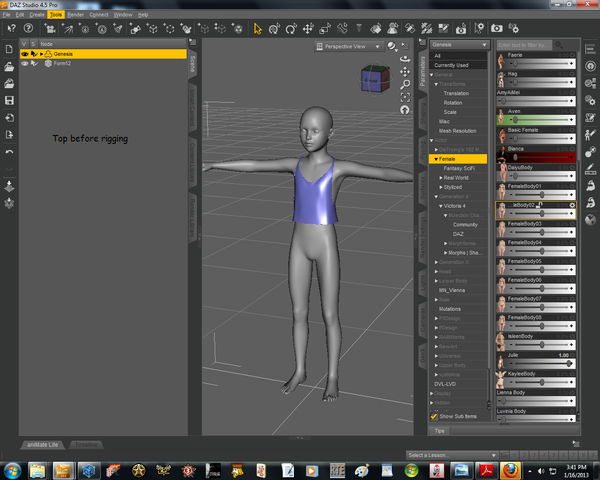Uncheck the Show Sub Items checkbox
This screenshot has width=600, height=480.
pyautogui.click(x=434, y=416)
